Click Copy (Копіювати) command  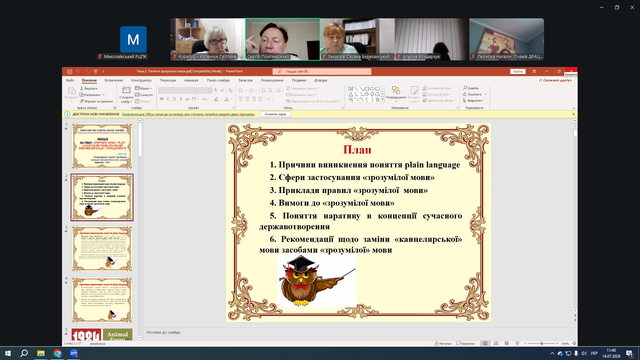pyautogui.click(x=90, y=95)
